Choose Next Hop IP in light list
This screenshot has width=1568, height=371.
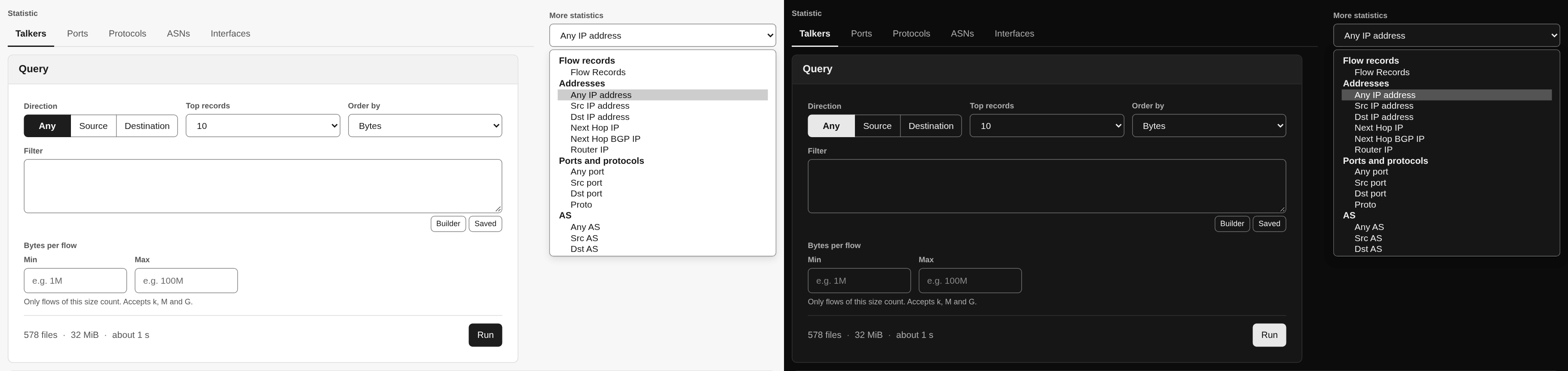[663, 128]
